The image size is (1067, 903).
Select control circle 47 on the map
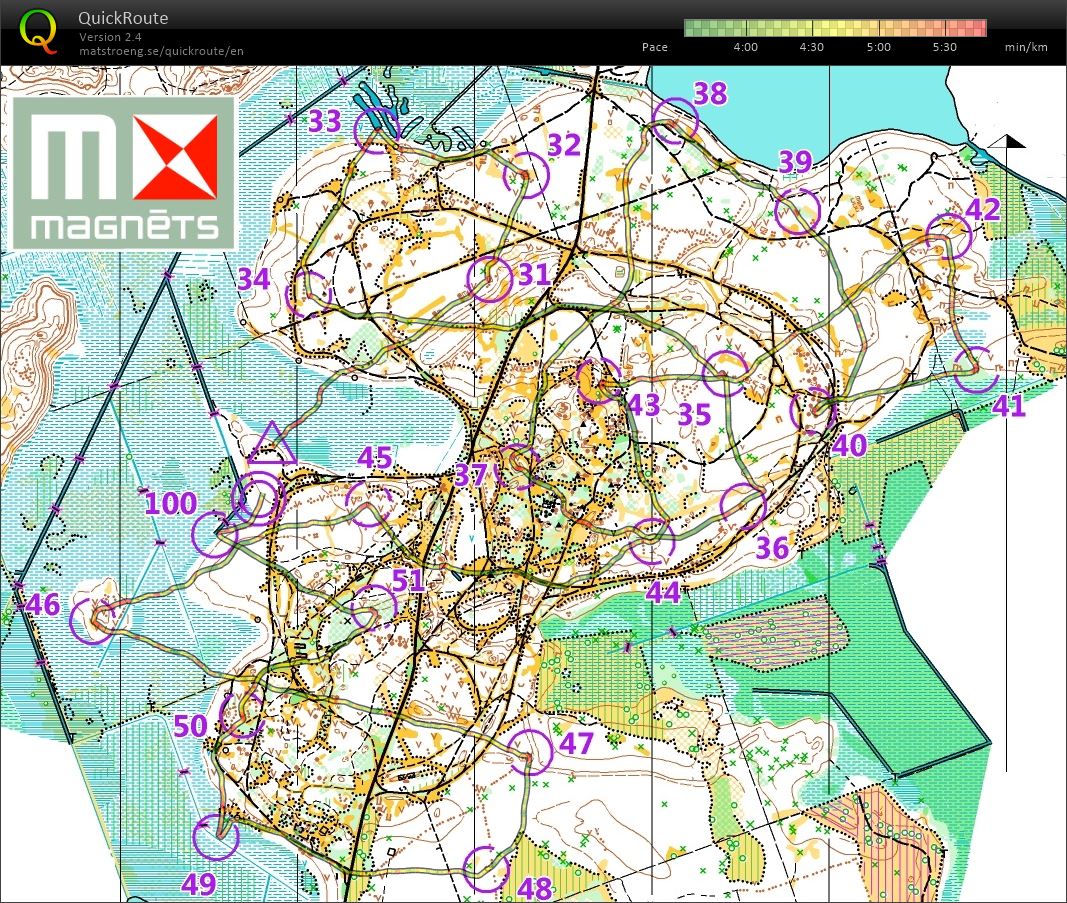point(529,752)
